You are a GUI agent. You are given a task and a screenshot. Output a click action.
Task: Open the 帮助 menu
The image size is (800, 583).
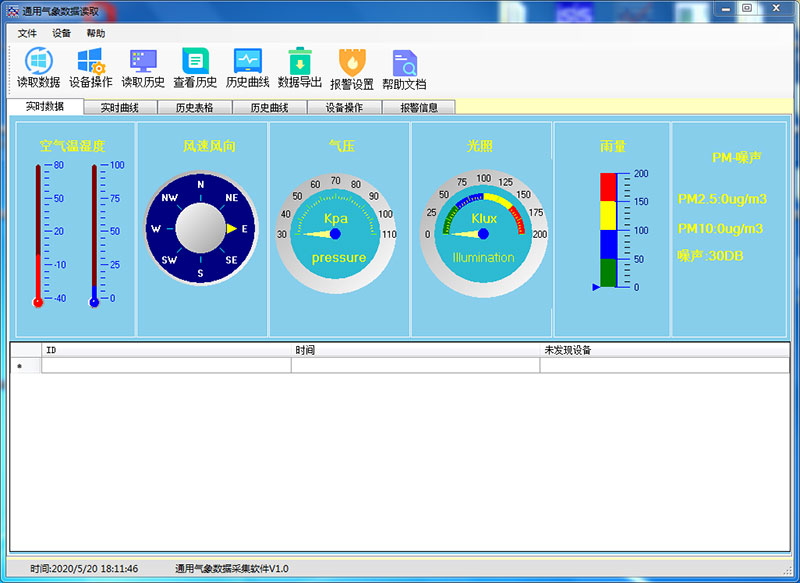point(95,33)
